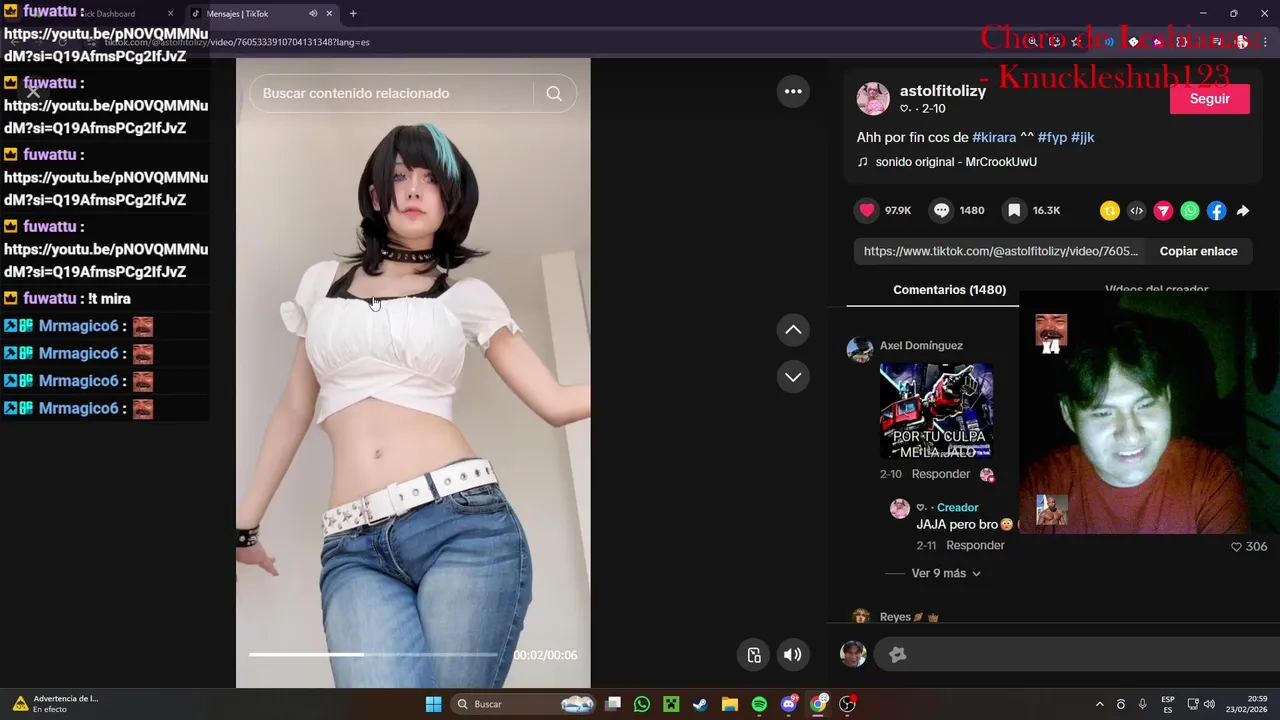
Task: Click the search magnifier in related content bar
Action: 554,93
